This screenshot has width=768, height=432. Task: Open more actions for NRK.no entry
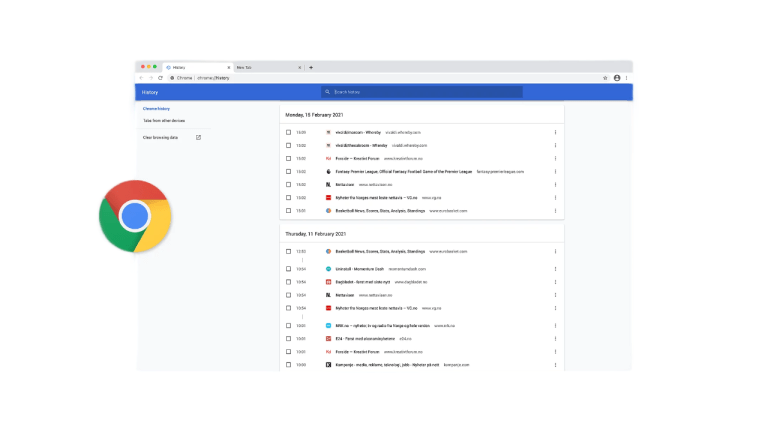click(555, 326)
